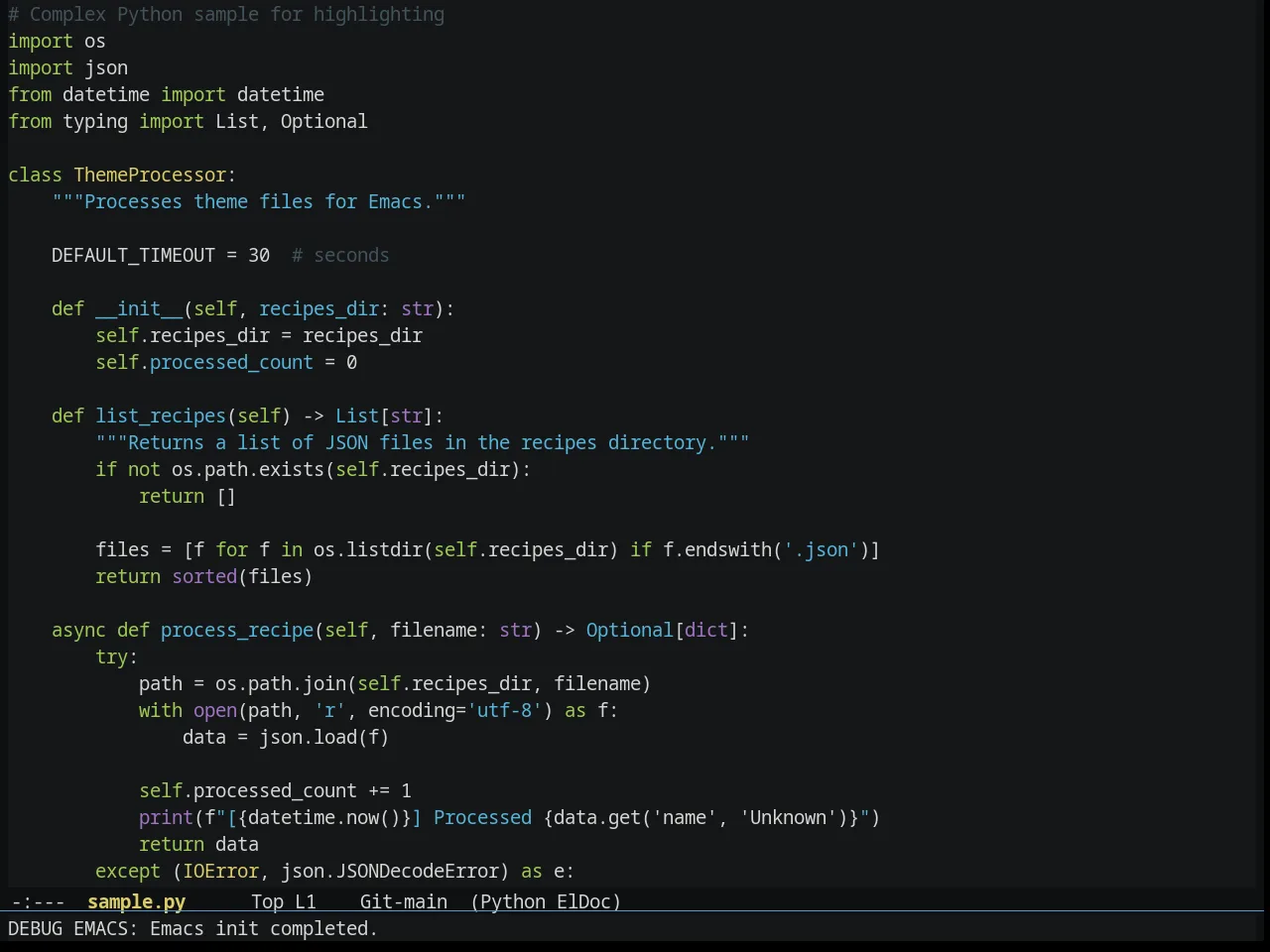Place cursor on the ThemeProcessor class name

coord(150,175)
